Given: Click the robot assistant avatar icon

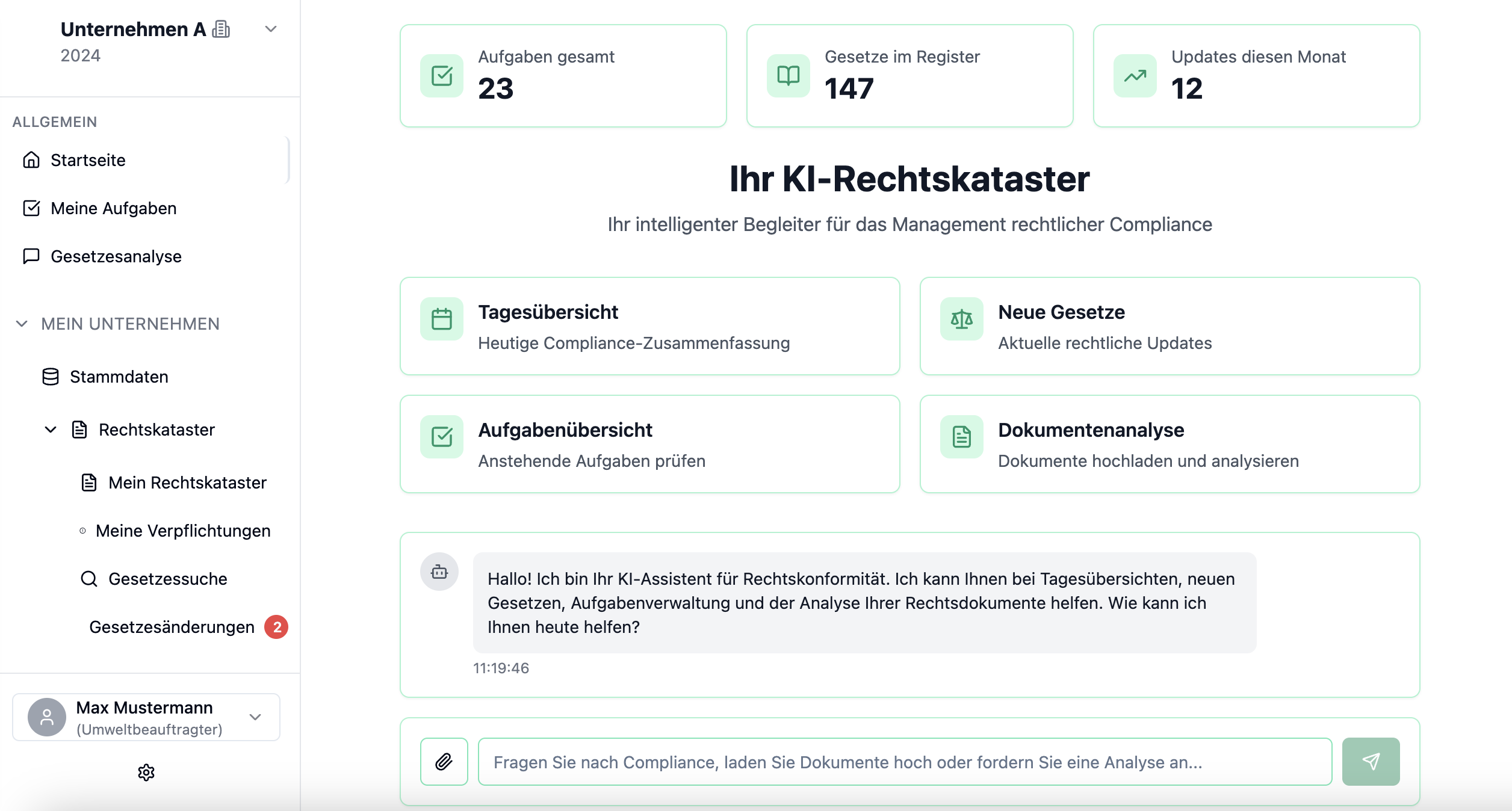Looking at the screenshot, I should pos(439,572).
